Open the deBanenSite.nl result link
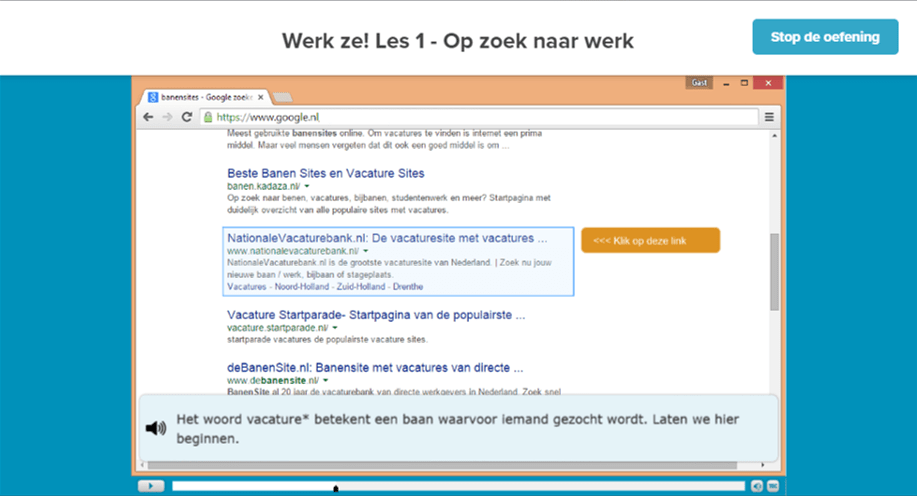The height and width of the screenshot is (496, 917). [375, 367]
